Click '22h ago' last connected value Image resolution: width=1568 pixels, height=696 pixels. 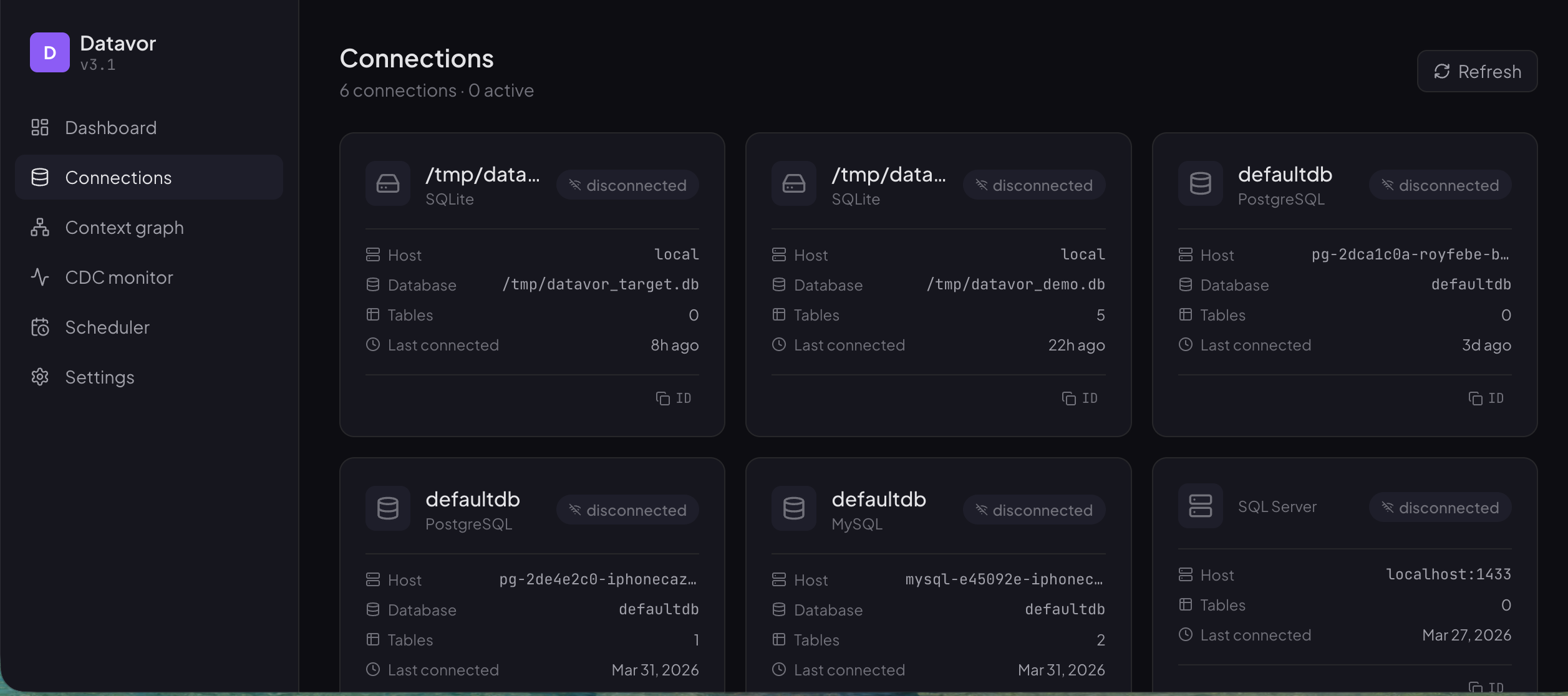pyautogui.click(x=1077, y=345)
